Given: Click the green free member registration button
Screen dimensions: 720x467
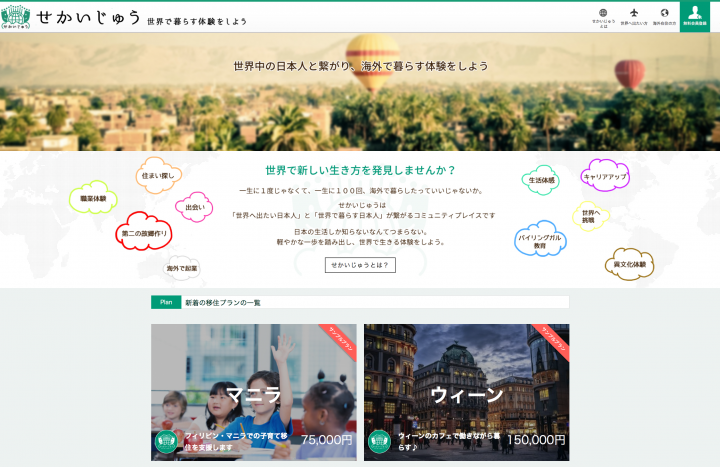Looking at the screenshot, I should (x=695, y=17).
